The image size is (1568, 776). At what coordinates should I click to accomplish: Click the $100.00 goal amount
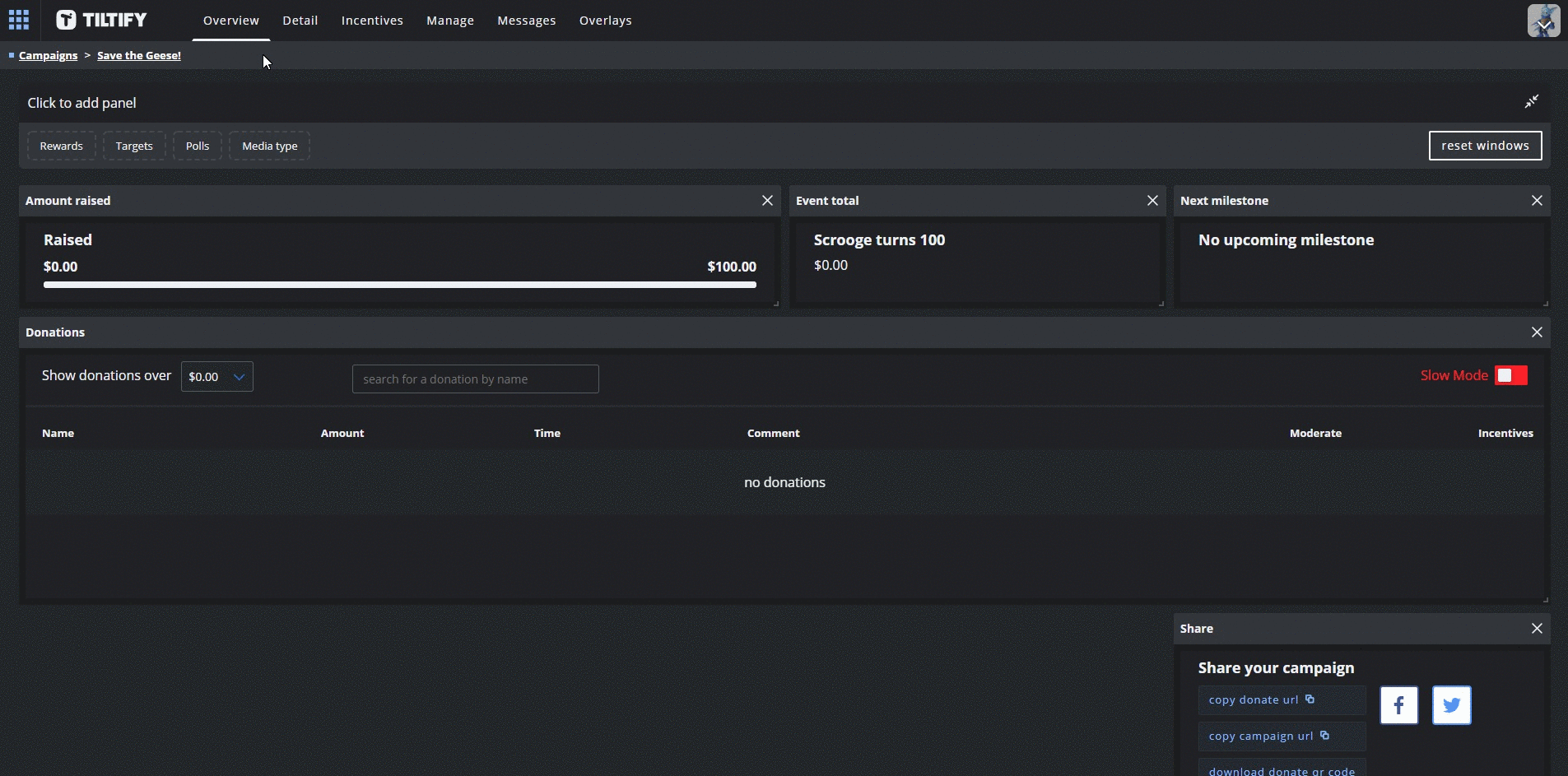732,267
